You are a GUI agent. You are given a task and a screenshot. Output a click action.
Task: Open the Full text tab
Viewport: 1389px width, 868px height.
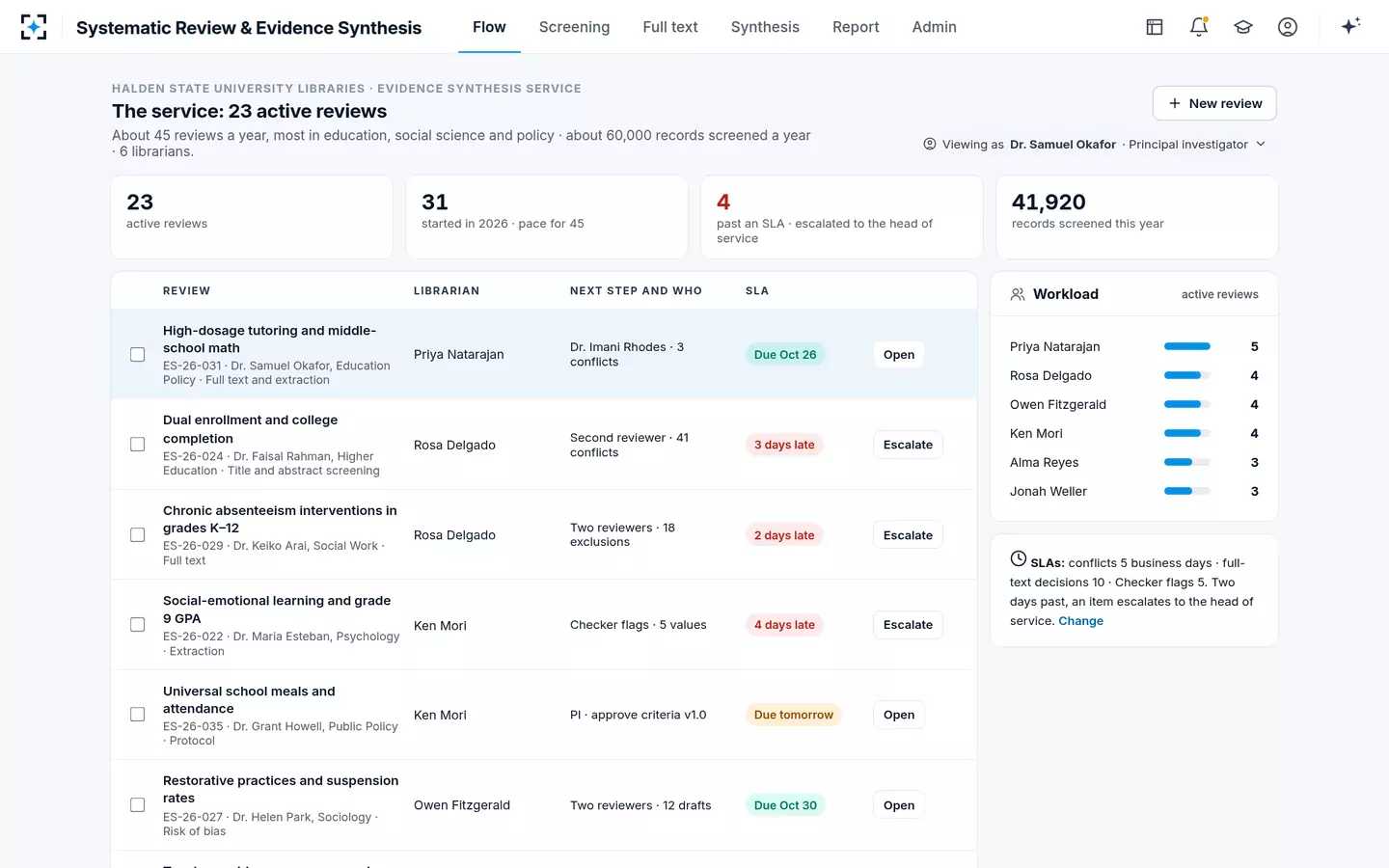click(x=670, y=27)
